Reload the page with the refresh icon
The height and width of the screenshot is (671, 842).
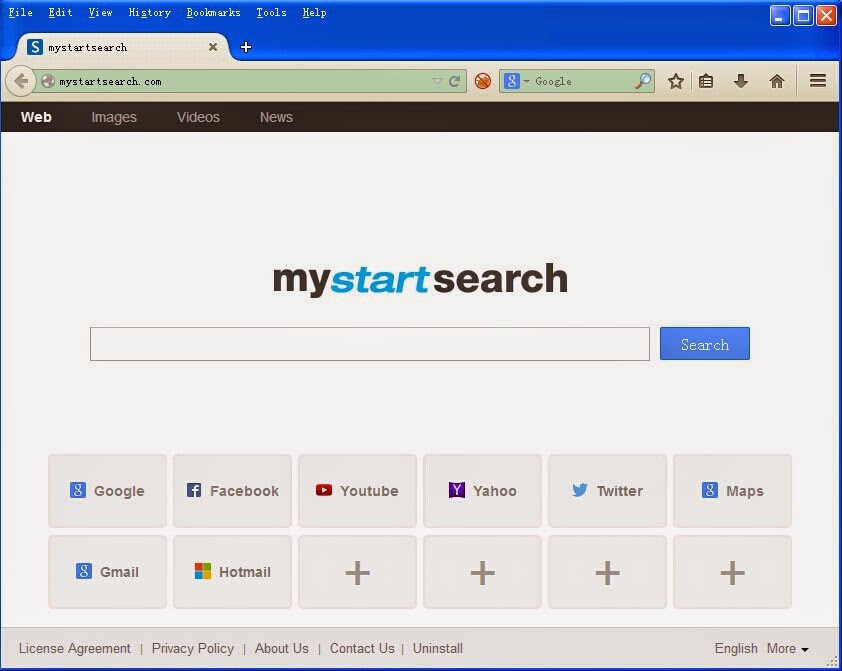pyautogui.click(x=455, y=82)
